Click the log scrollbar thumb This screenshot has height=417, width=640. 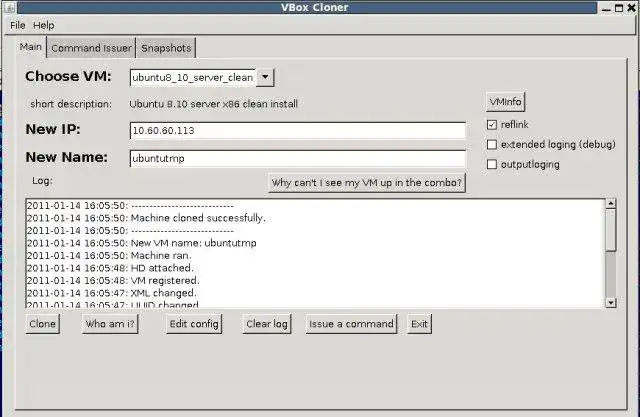(611, 230)
